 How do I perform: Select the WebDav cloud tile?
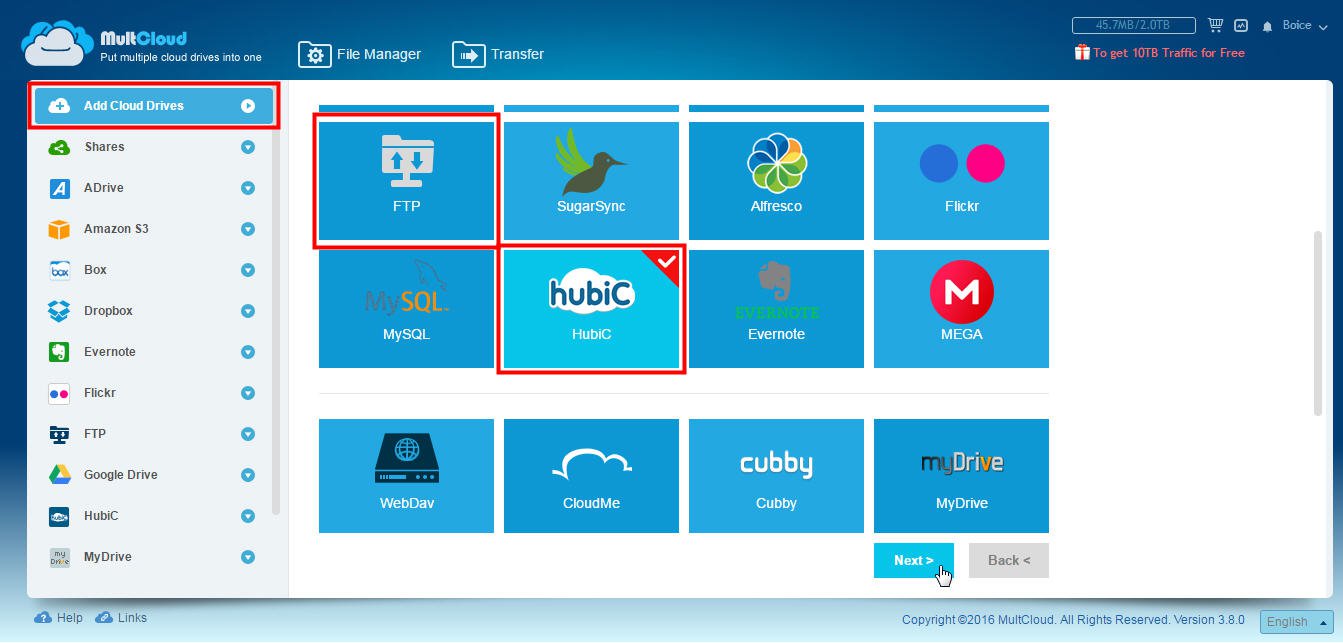pyautogui.click(x=406, y=476)
